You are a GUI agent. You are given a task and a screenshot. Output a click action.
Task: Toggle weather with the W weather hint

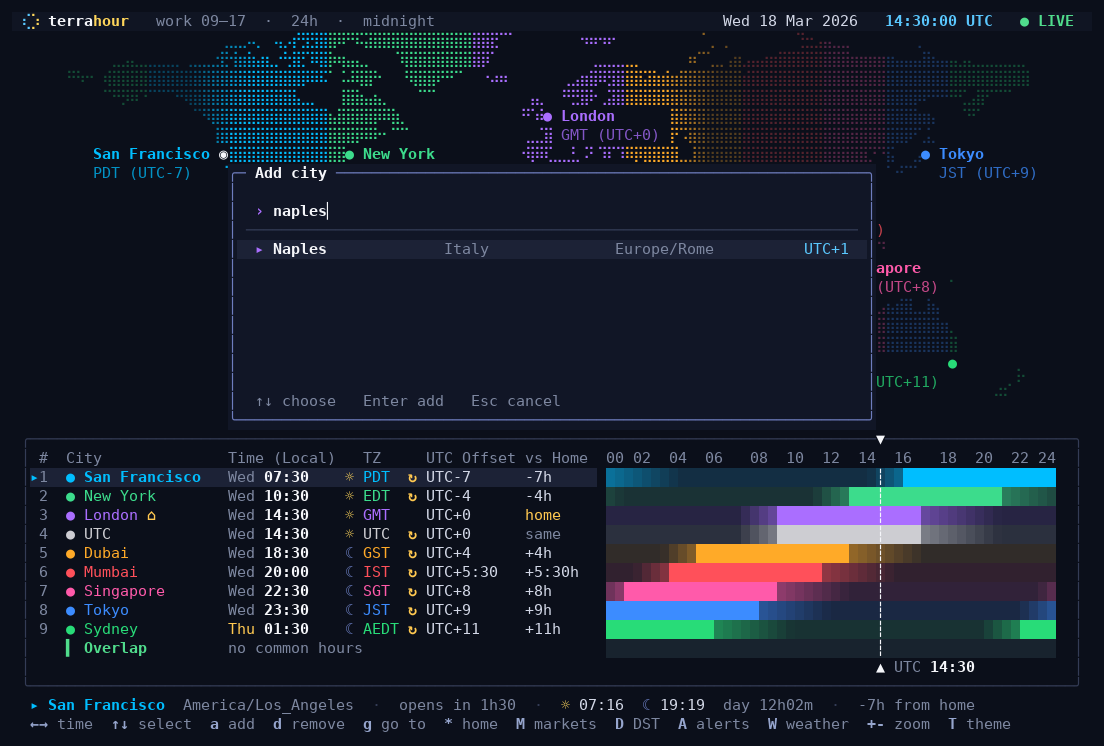[808, 724]
